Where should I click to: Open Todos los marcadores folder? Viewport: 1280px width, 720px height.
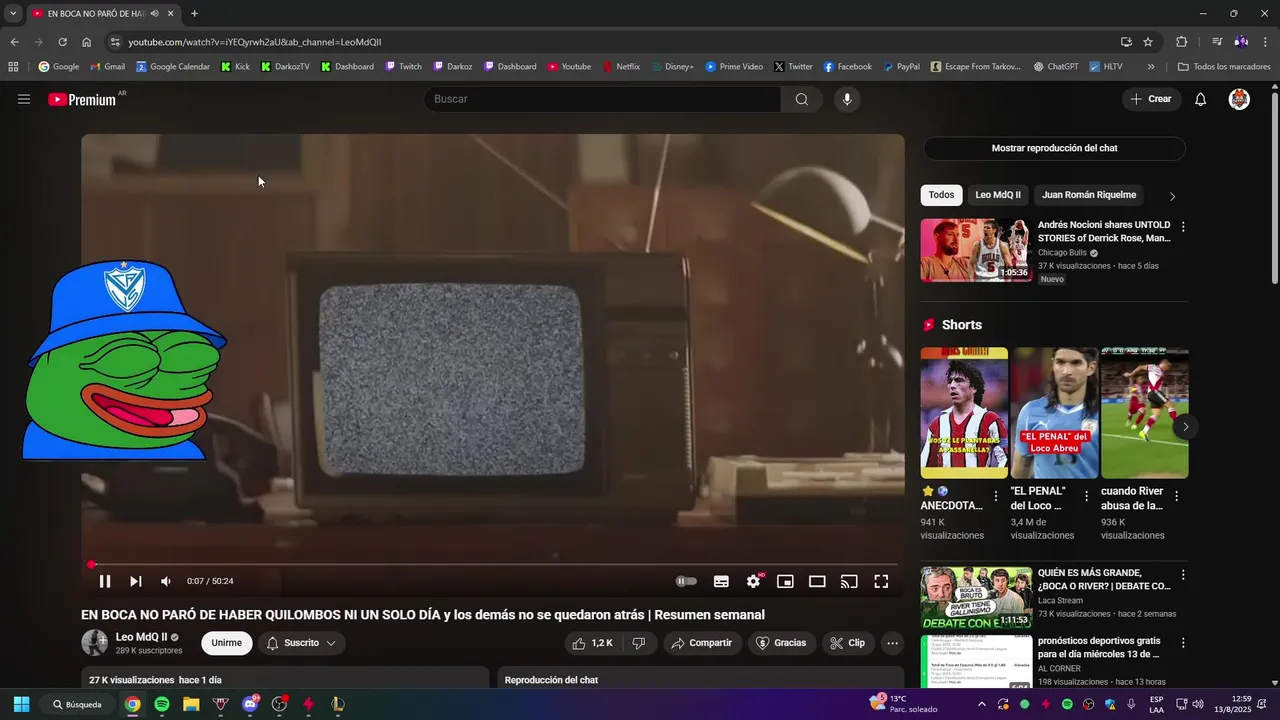[1223, 67]
